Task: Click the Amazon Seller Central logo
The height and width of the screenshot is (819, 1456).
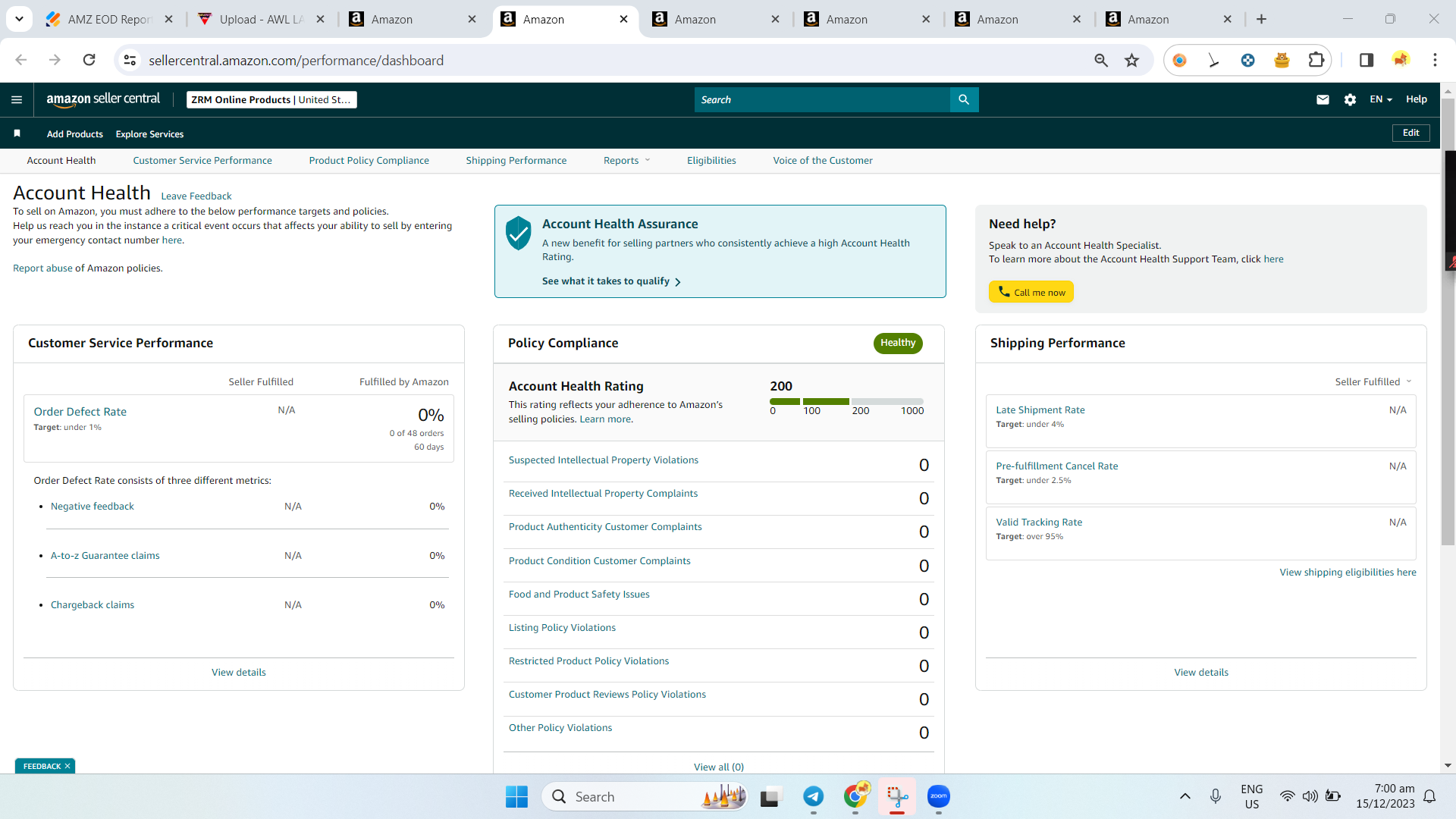Action: point(103,99)
